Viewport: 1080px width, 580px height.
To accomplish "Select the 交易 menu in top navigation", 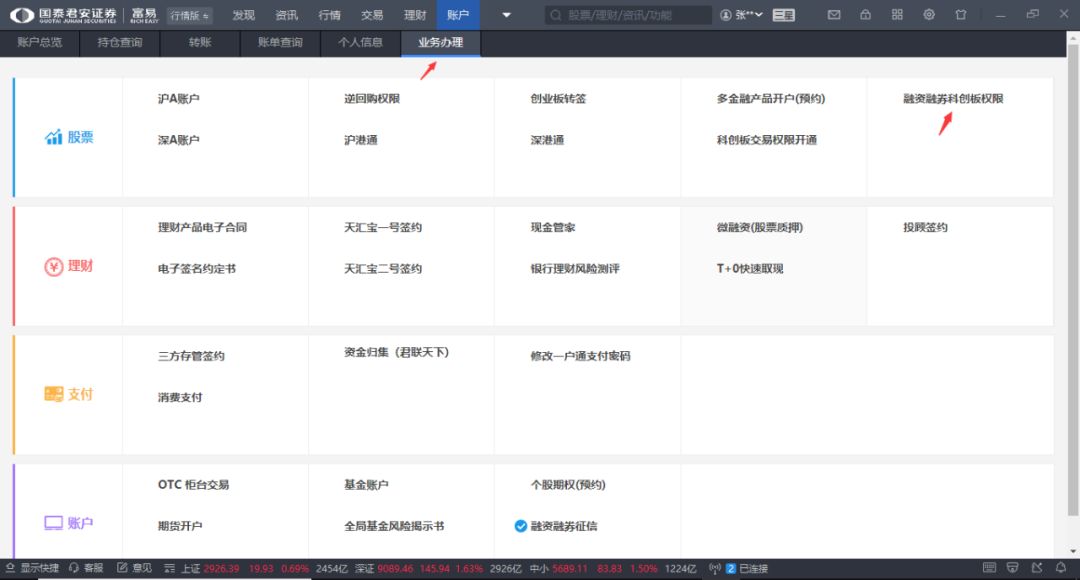I will coord(372,15).
